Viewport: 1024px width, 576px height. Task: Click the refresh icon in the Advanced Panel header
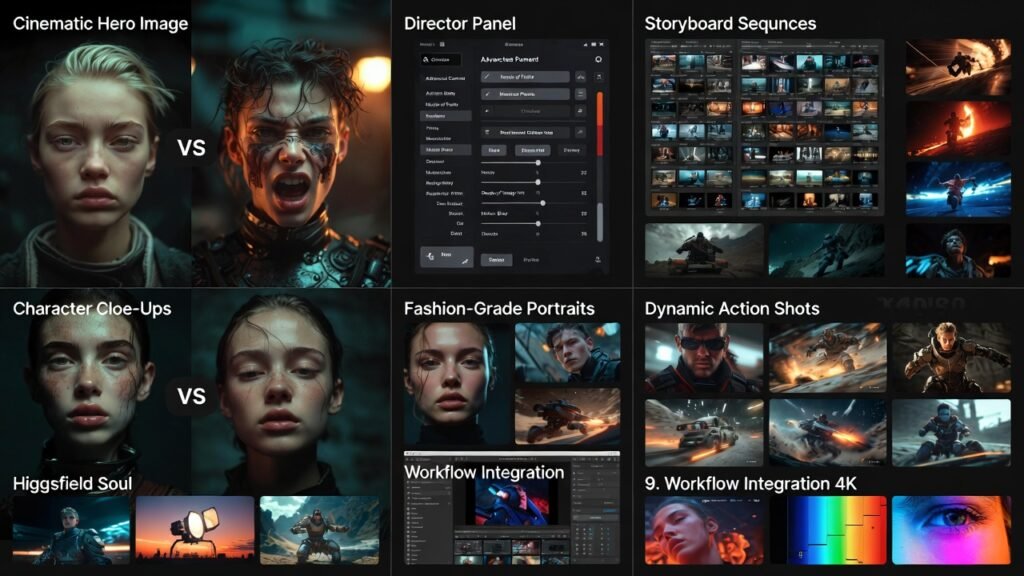(600, 59)
